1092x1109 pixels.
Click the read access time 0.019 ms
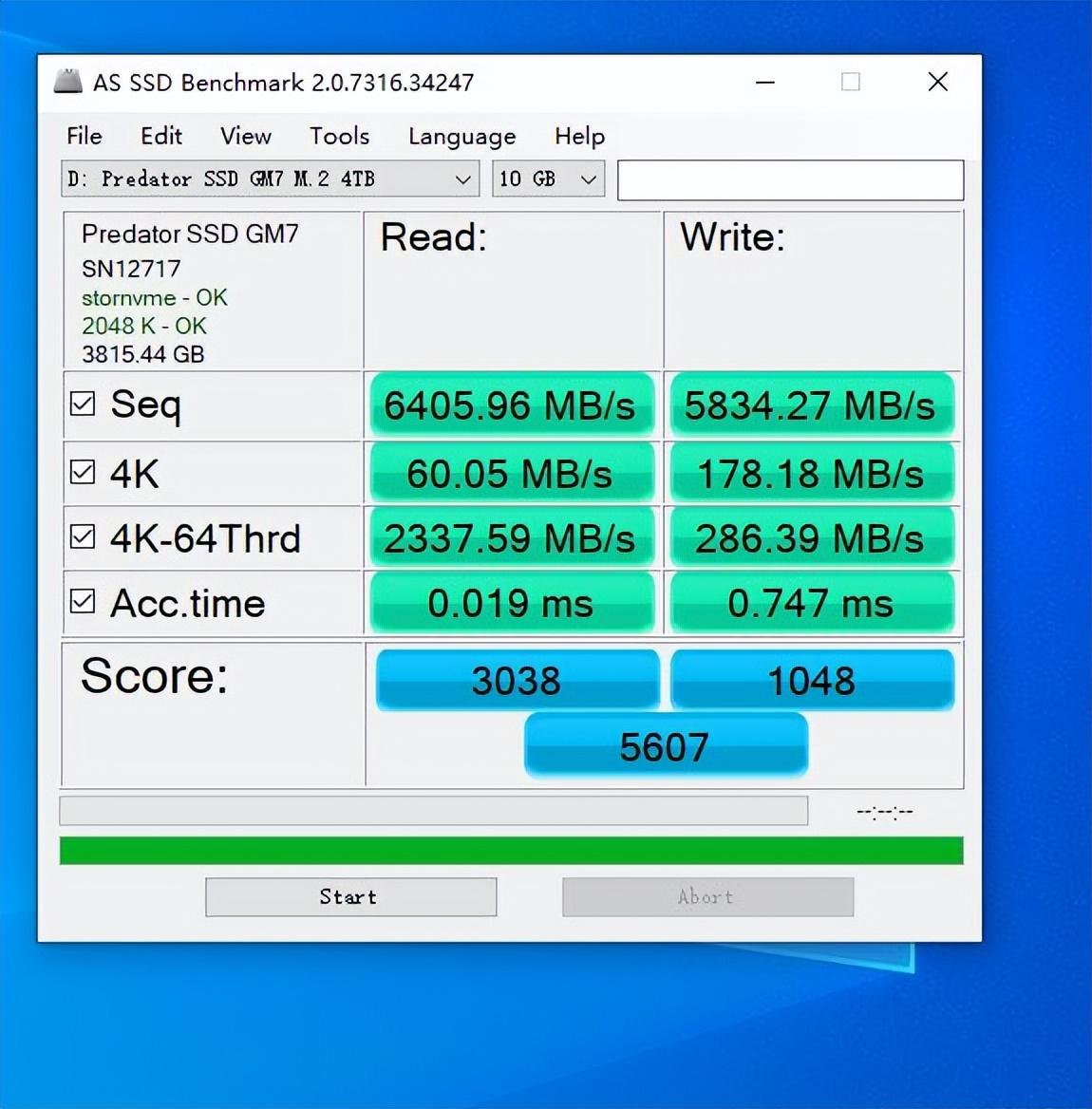pyautogui.click(x=511, y=603)
